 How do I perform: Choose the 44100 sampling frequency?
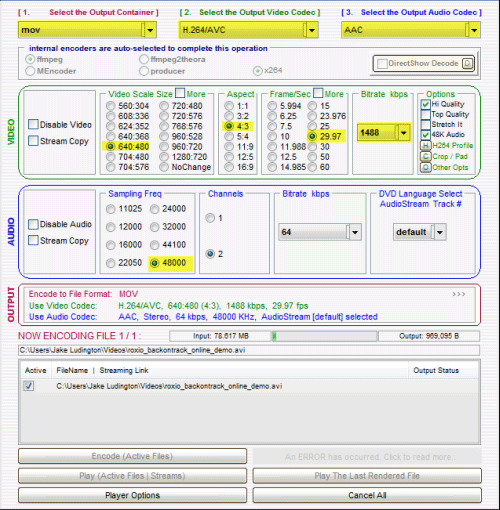point(154,245)
